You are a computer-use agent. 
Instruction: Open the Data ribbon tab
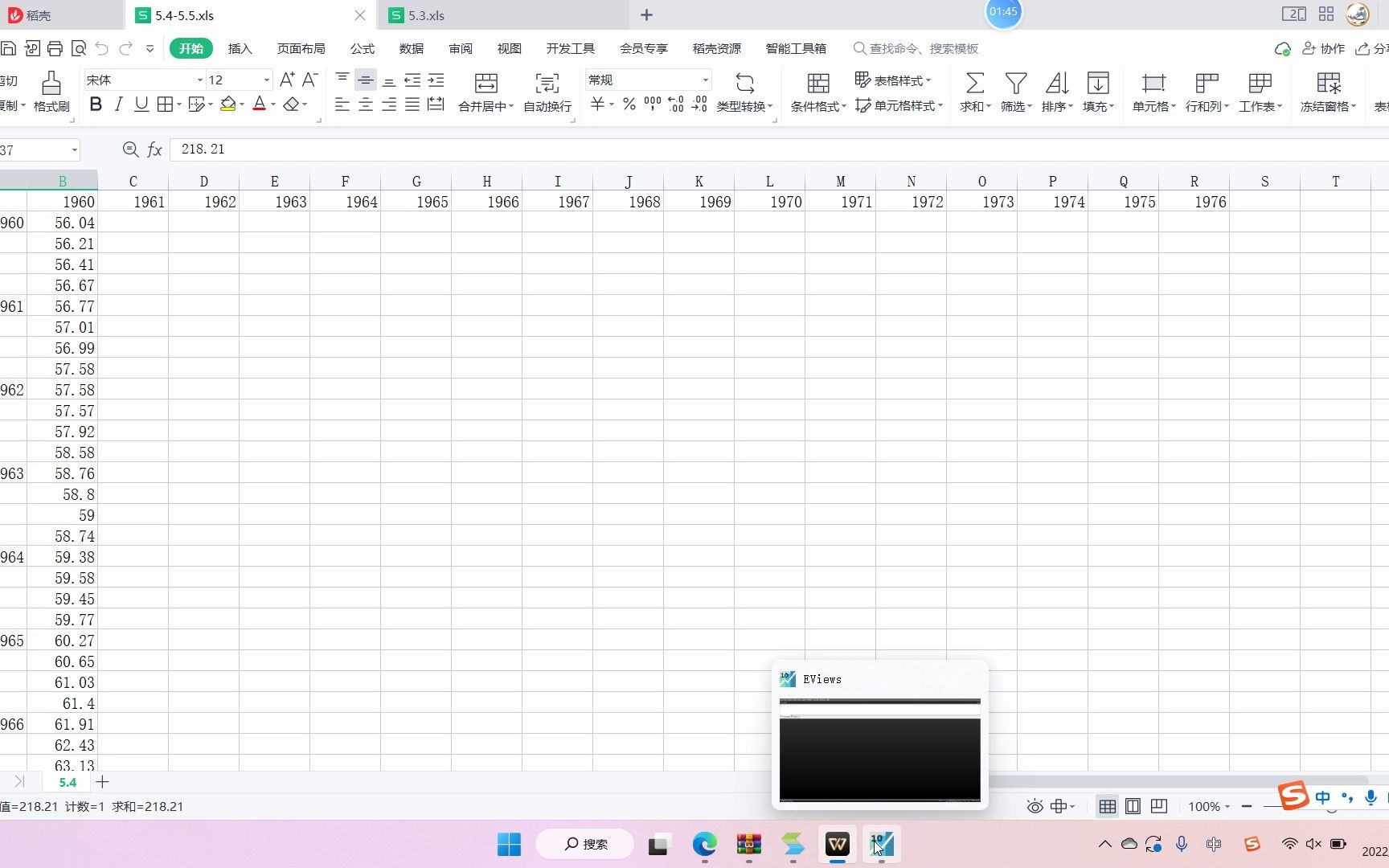412,48
